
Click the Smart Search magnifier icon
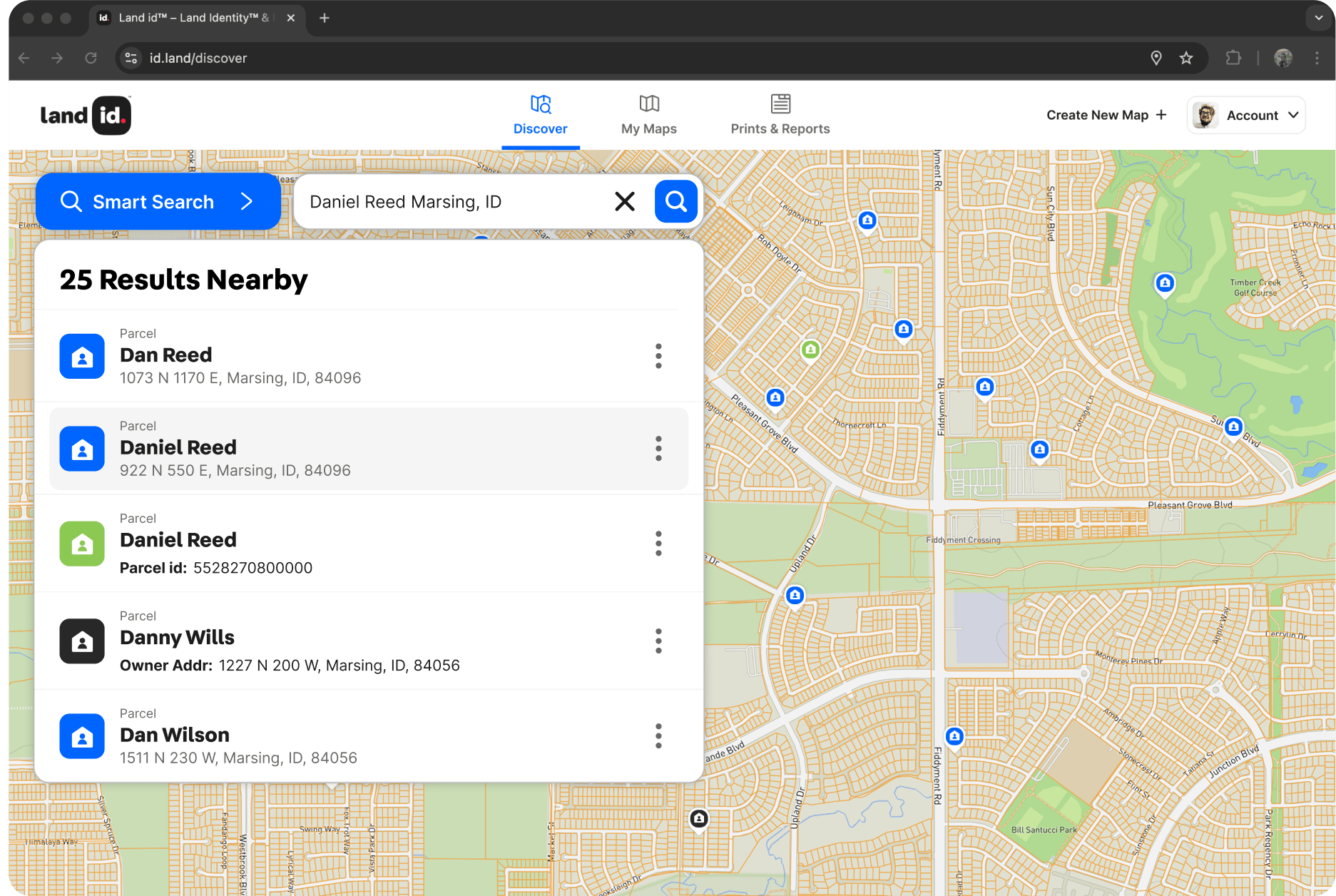tap(71, 201)
